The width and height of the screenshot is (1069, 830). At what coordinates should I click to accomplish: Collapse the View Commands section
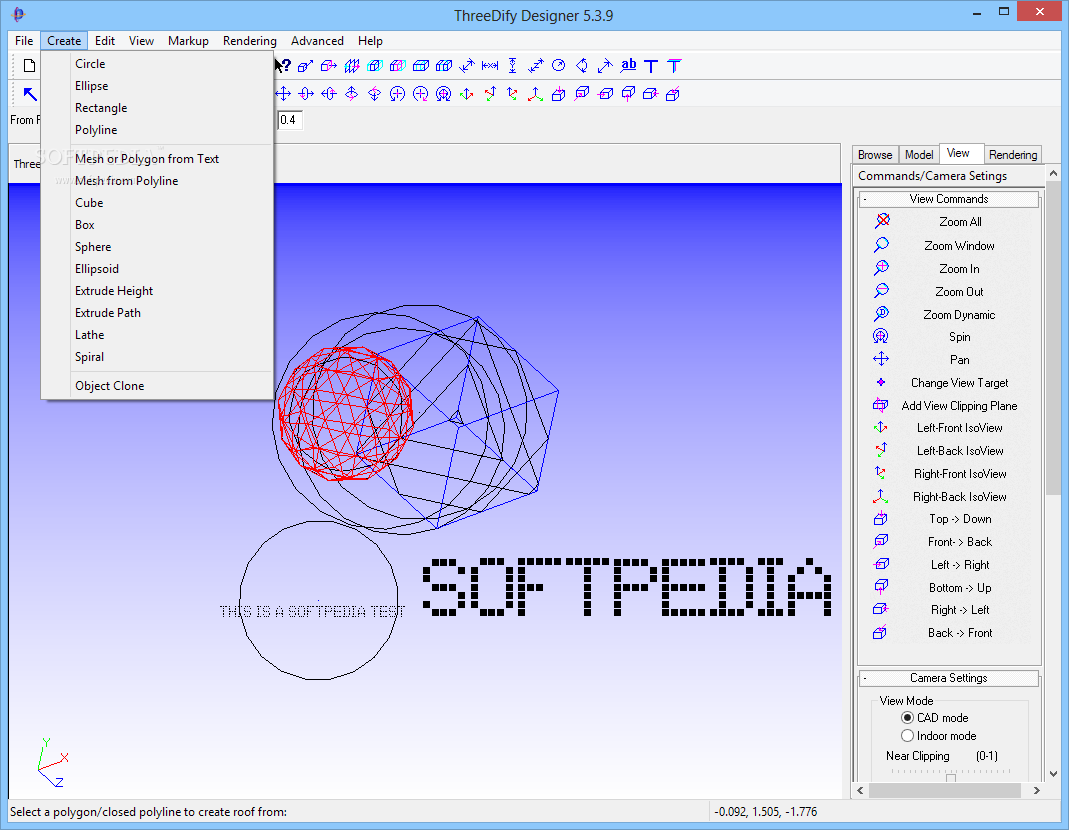point(865,199)
